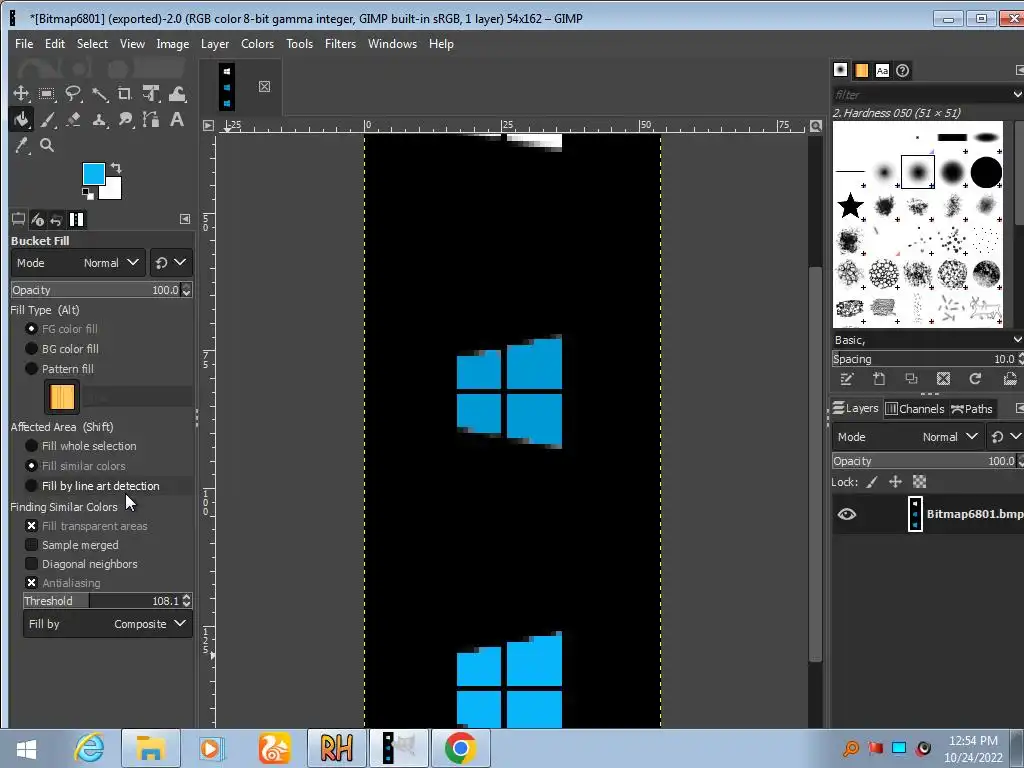Viewport: 1024px width, 768px height.
Task: Open brush as image
Action: [x=1010, y=379]
